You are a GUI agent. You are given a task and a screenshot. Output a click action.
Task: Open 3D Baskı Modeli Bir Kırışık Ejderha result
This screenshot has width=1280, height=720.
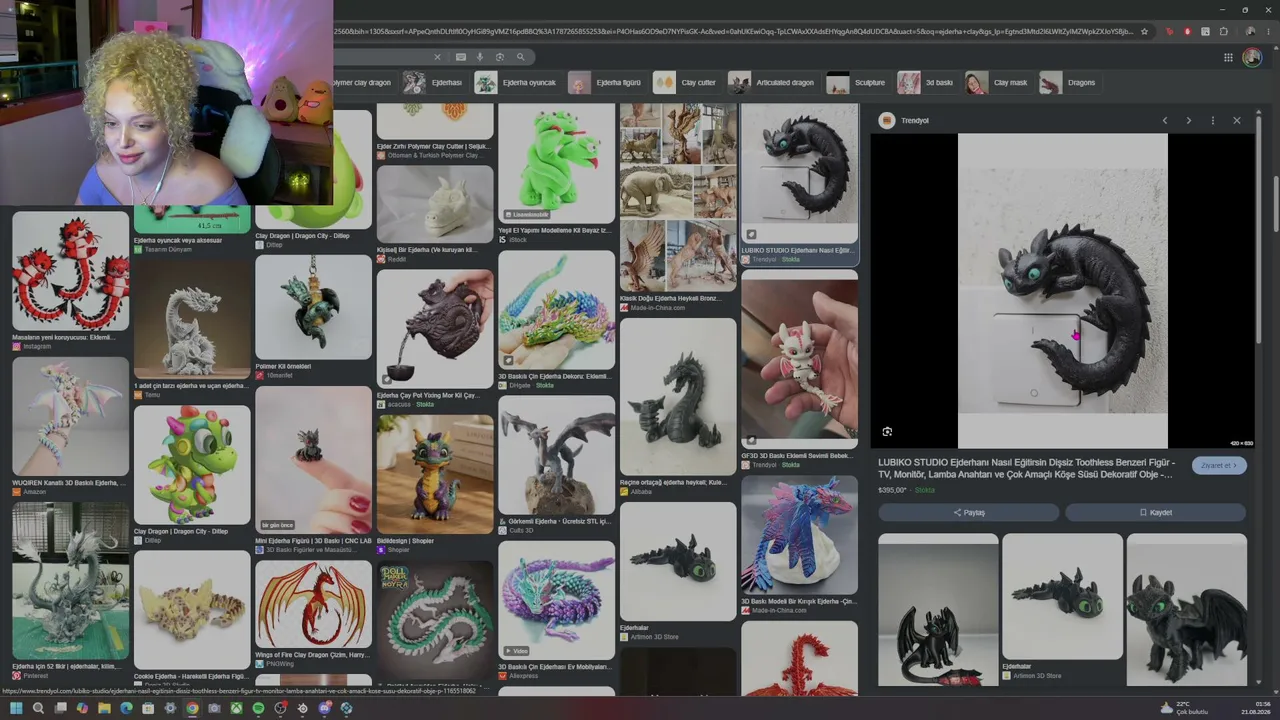[x=799, y=545]
